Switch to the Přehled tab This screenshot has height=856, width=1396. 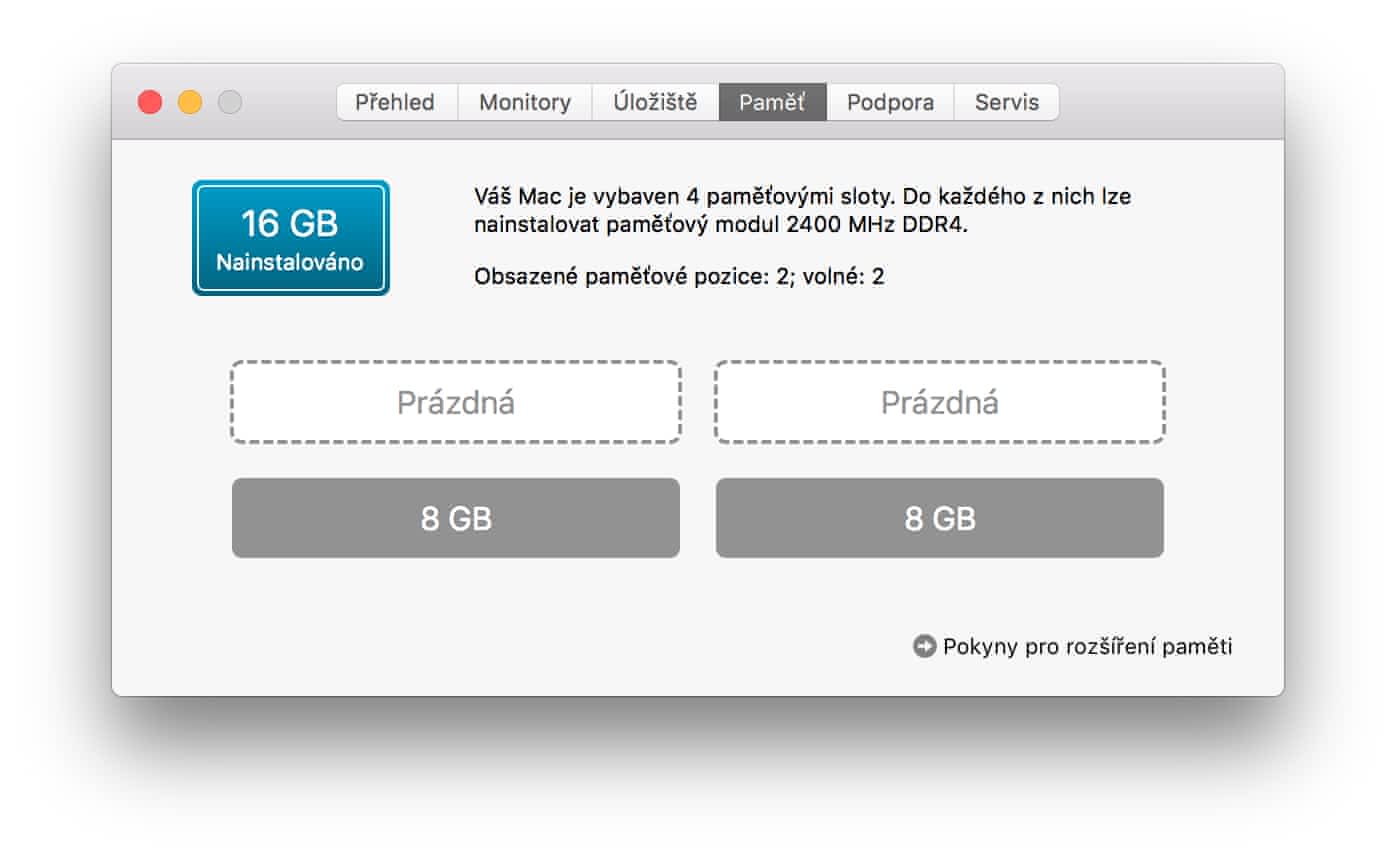[x=395, y=102]
